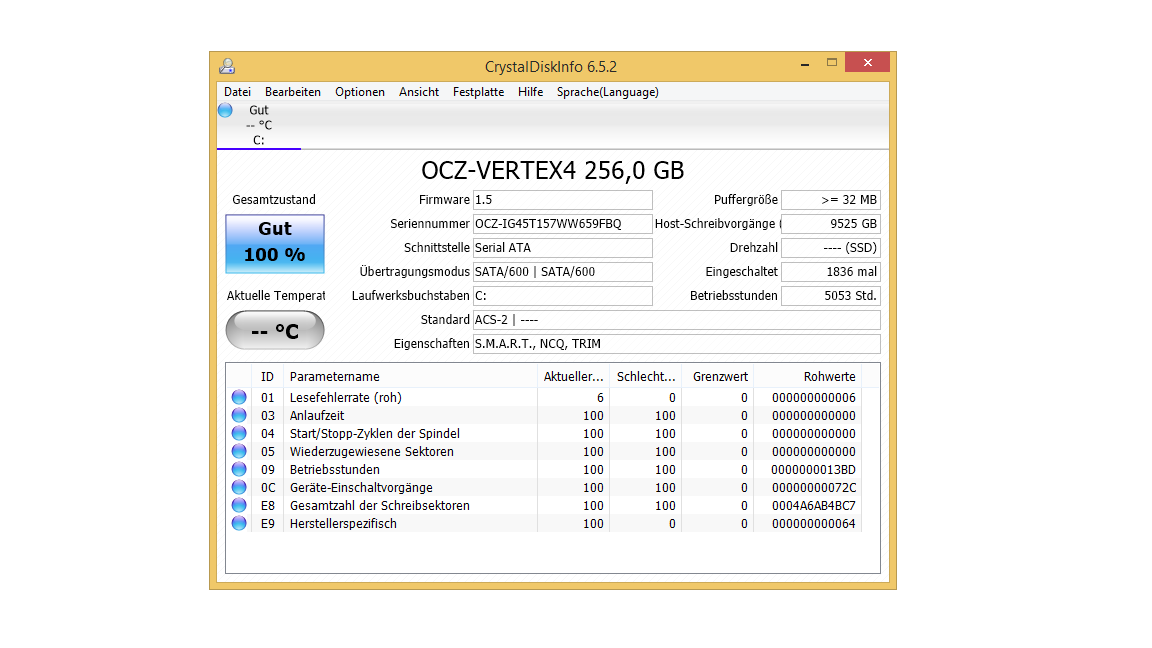Click the Schnittstelle field with Serial ATA
The height and width of the screenshot is (648, 1152).
tap(562, 248)
